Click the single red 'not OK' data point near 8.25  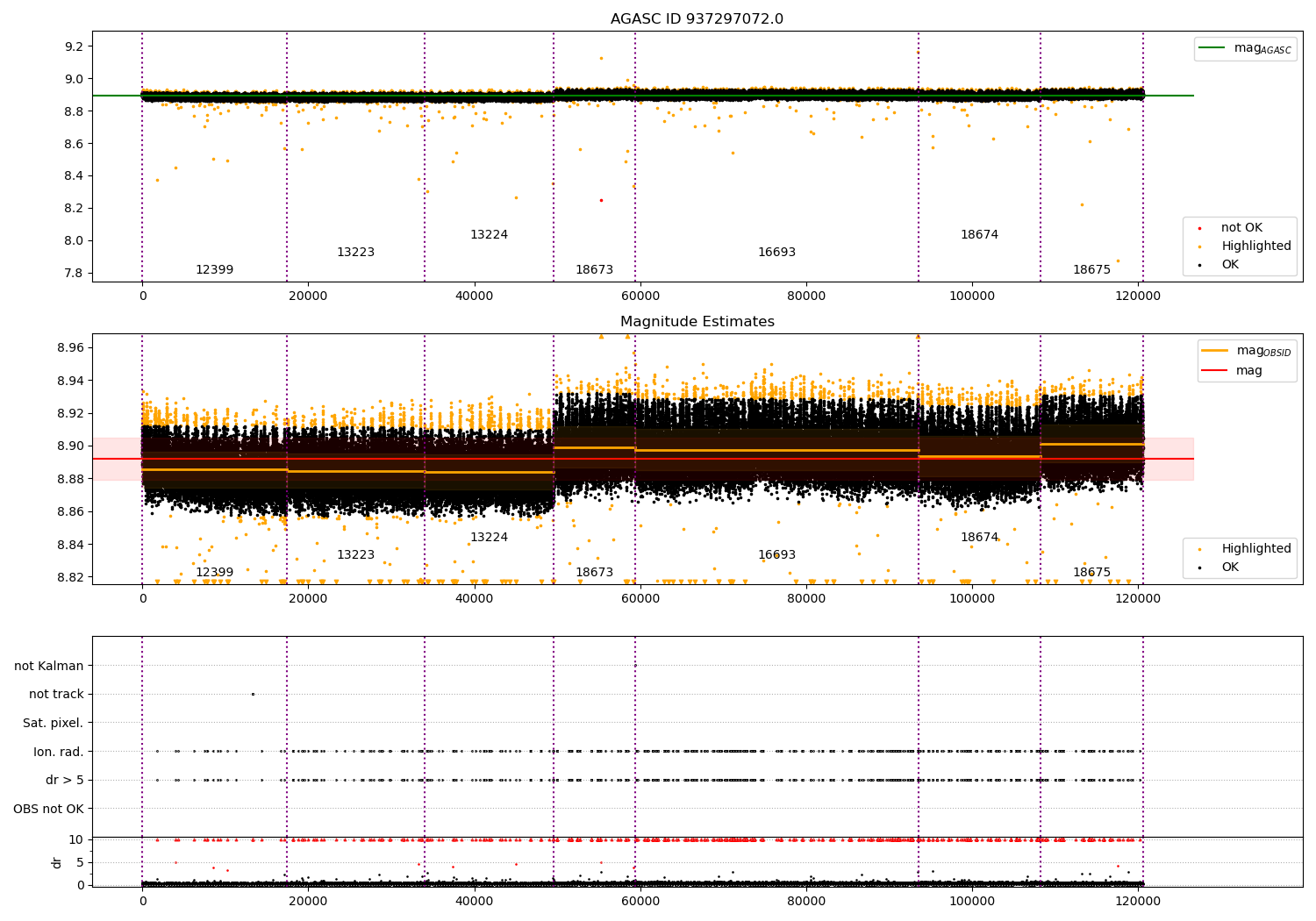pyautogui.click(x=601, y=200)
